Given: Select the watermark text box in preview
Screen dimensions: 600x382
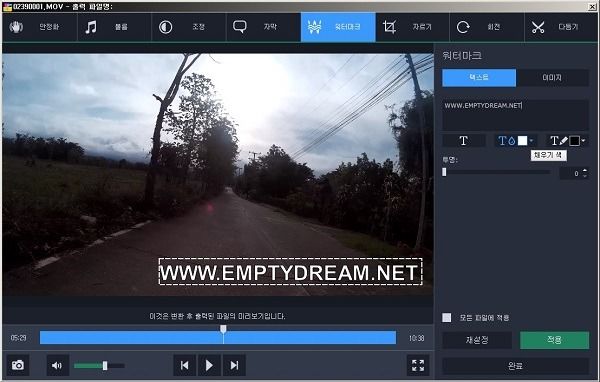Looking at the screenshot, I should tap(291, 272).
